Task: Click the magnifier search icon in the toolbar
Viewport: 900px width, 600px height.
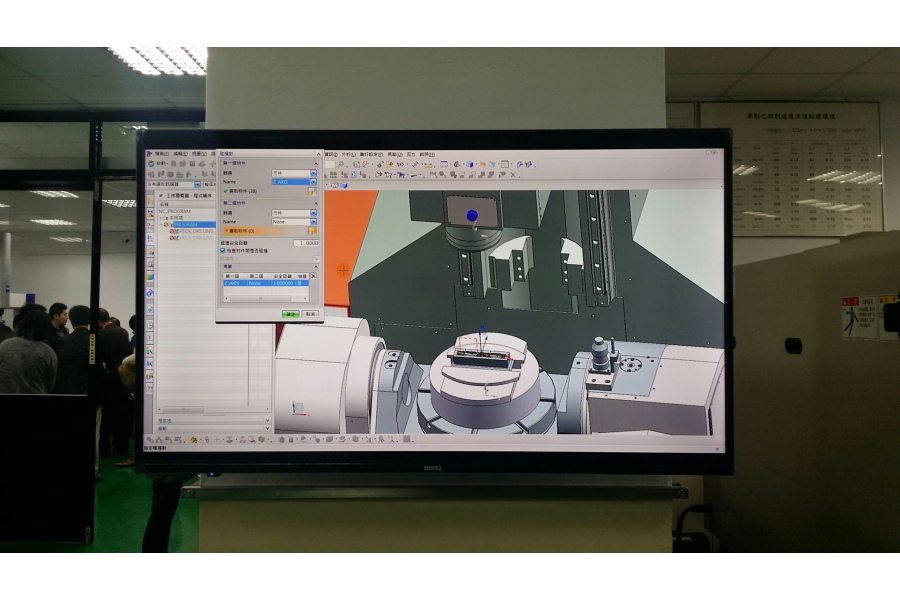Action: [340, 165]
